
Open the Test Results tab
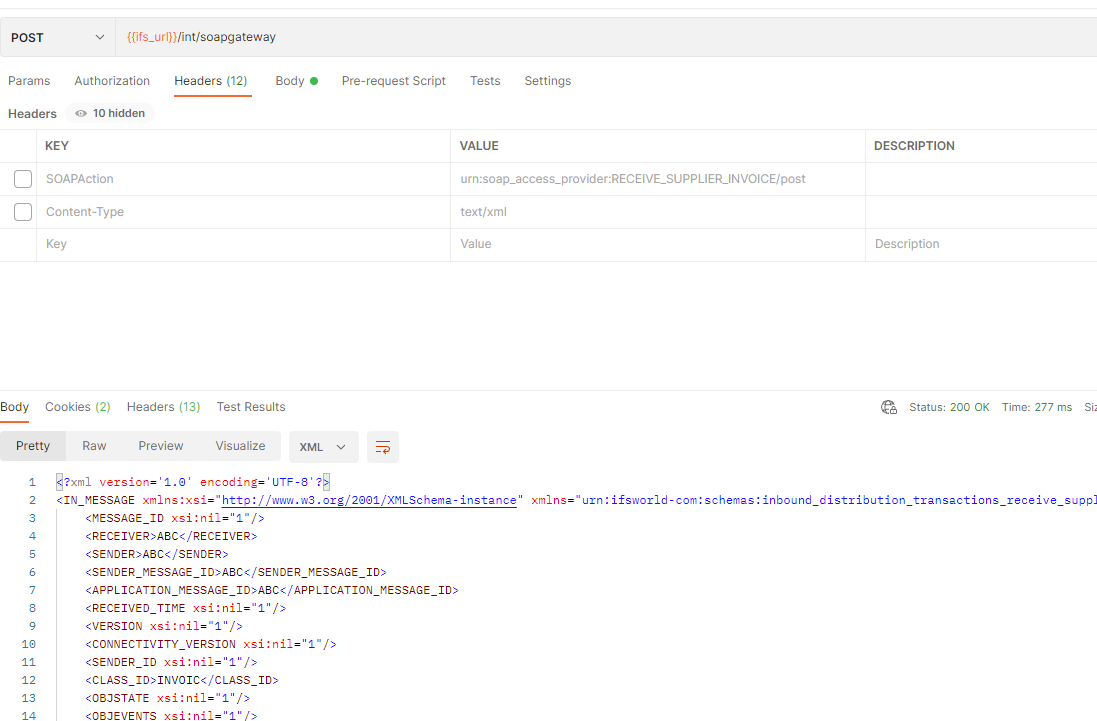point(251,407)
